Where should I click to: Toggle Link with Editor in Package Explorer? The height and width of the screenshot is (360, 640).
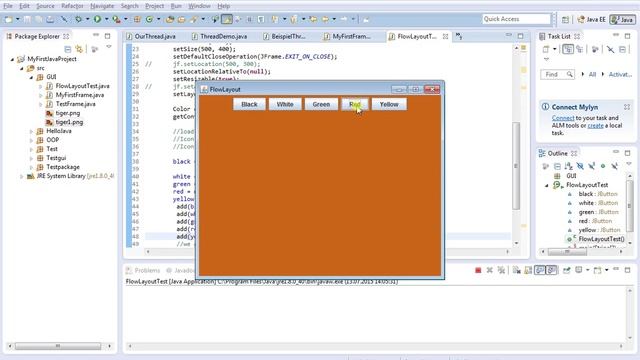[79, 49]
